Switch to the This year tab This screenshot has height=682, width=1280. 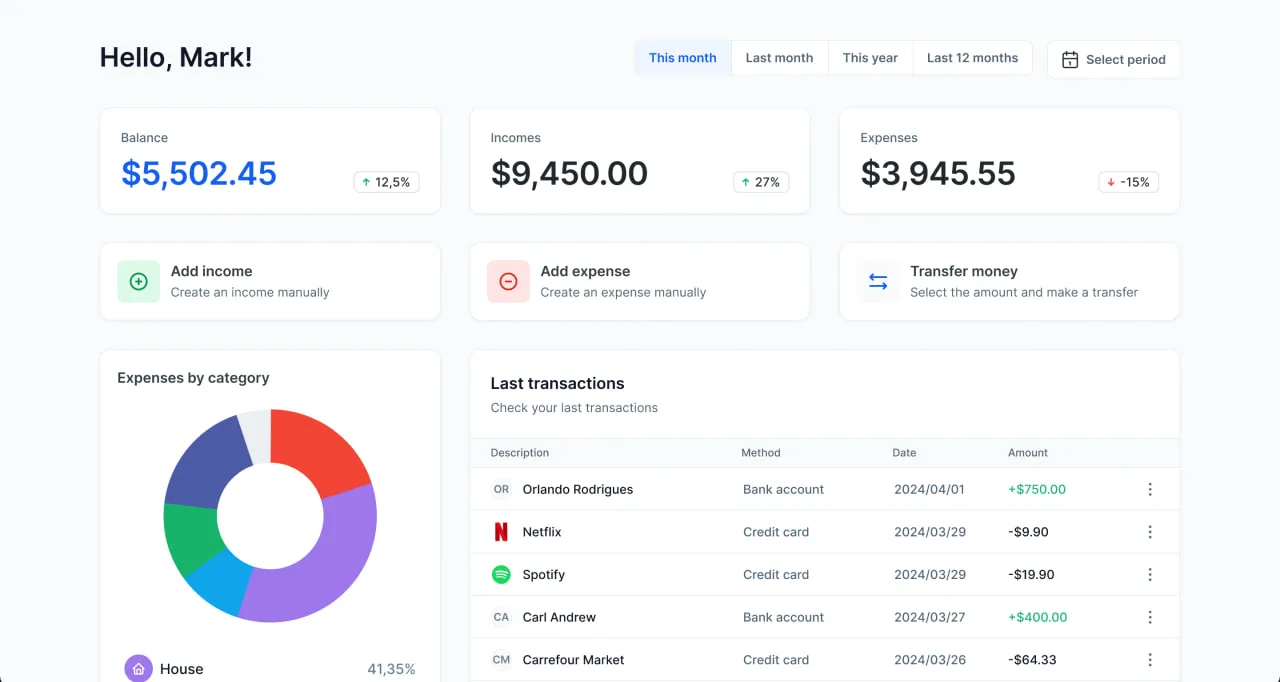[x=870, y=58]
